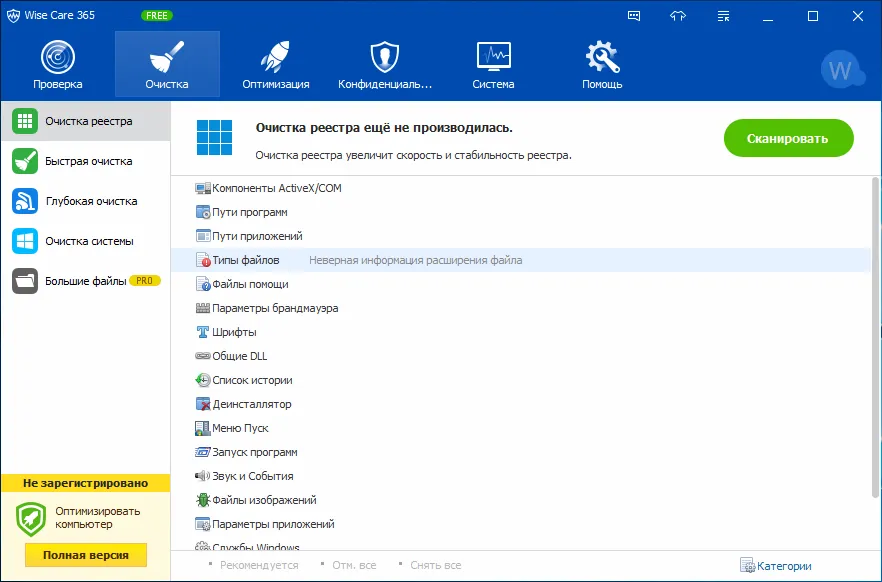Click the Полная версия button

click(86, 555)
